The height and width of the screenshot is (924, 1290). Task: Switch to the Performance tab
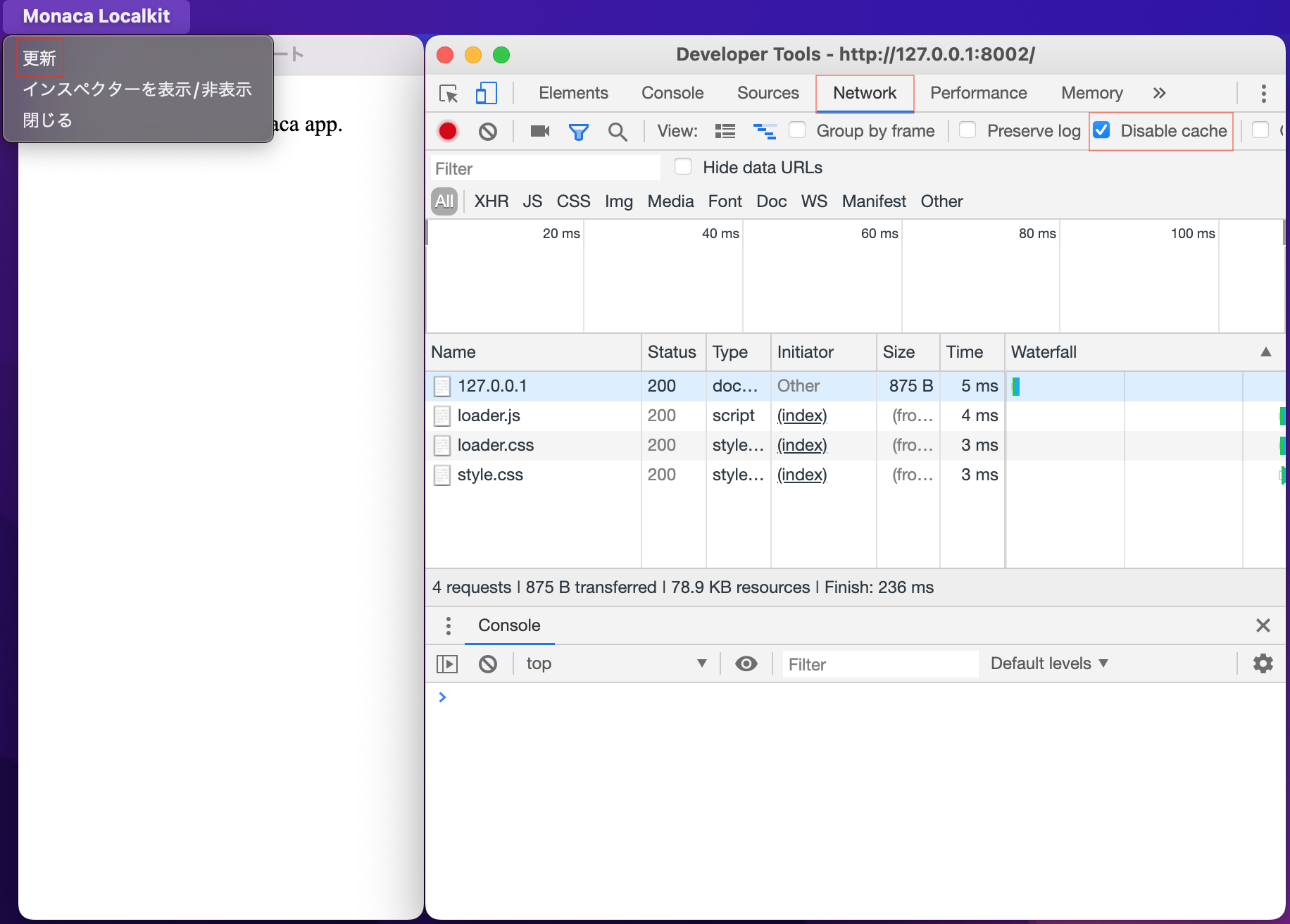[978, 93]
